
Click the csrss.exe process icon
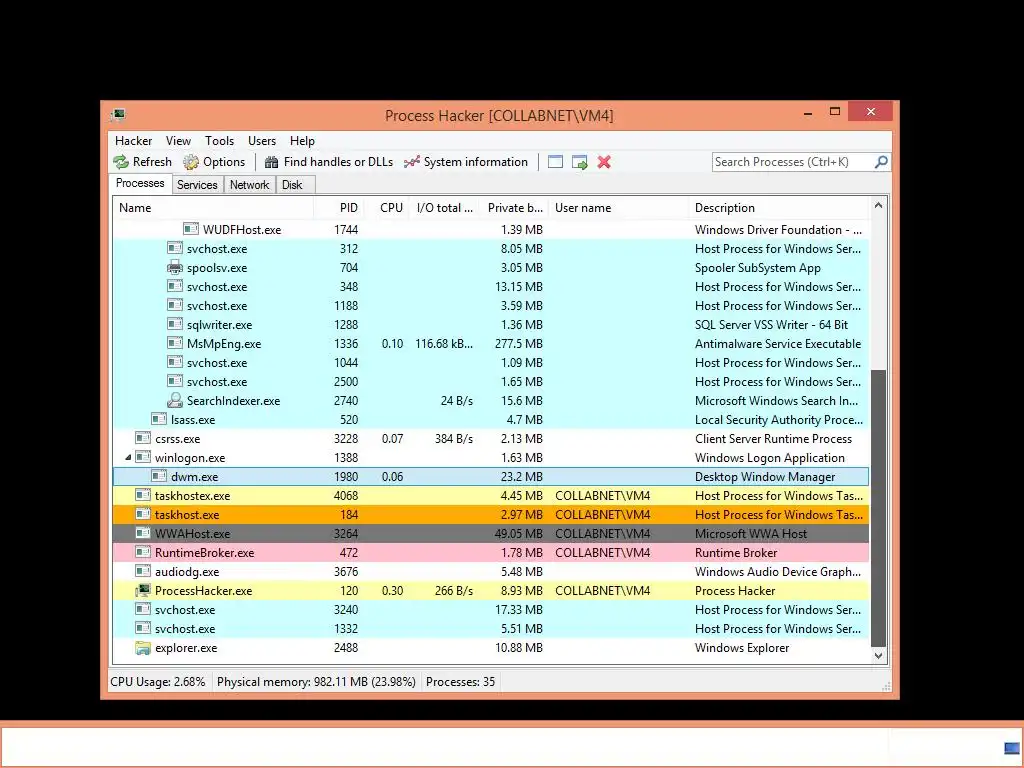[x=142, y=438]
